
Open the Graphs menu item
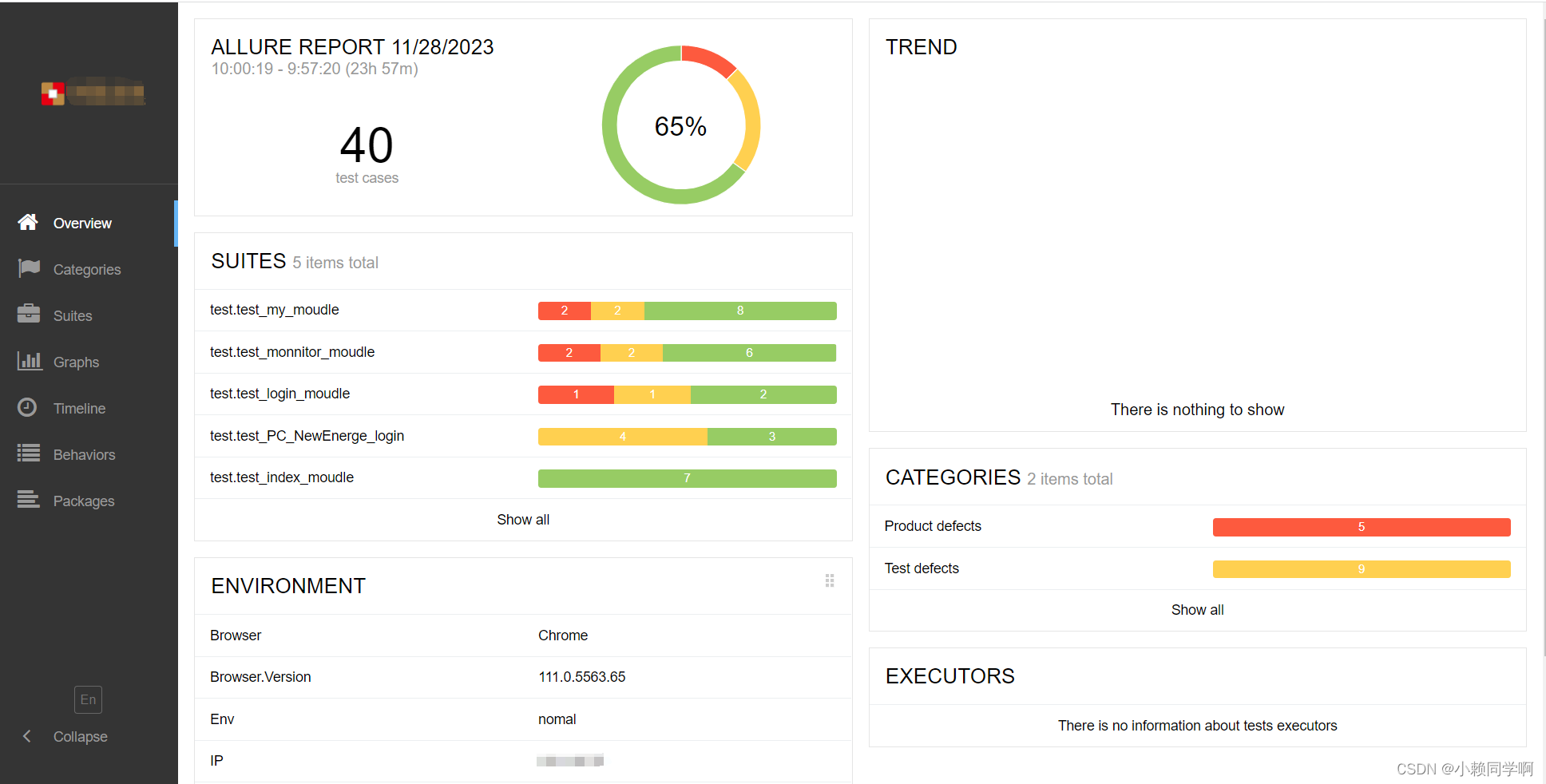point(89,362)
